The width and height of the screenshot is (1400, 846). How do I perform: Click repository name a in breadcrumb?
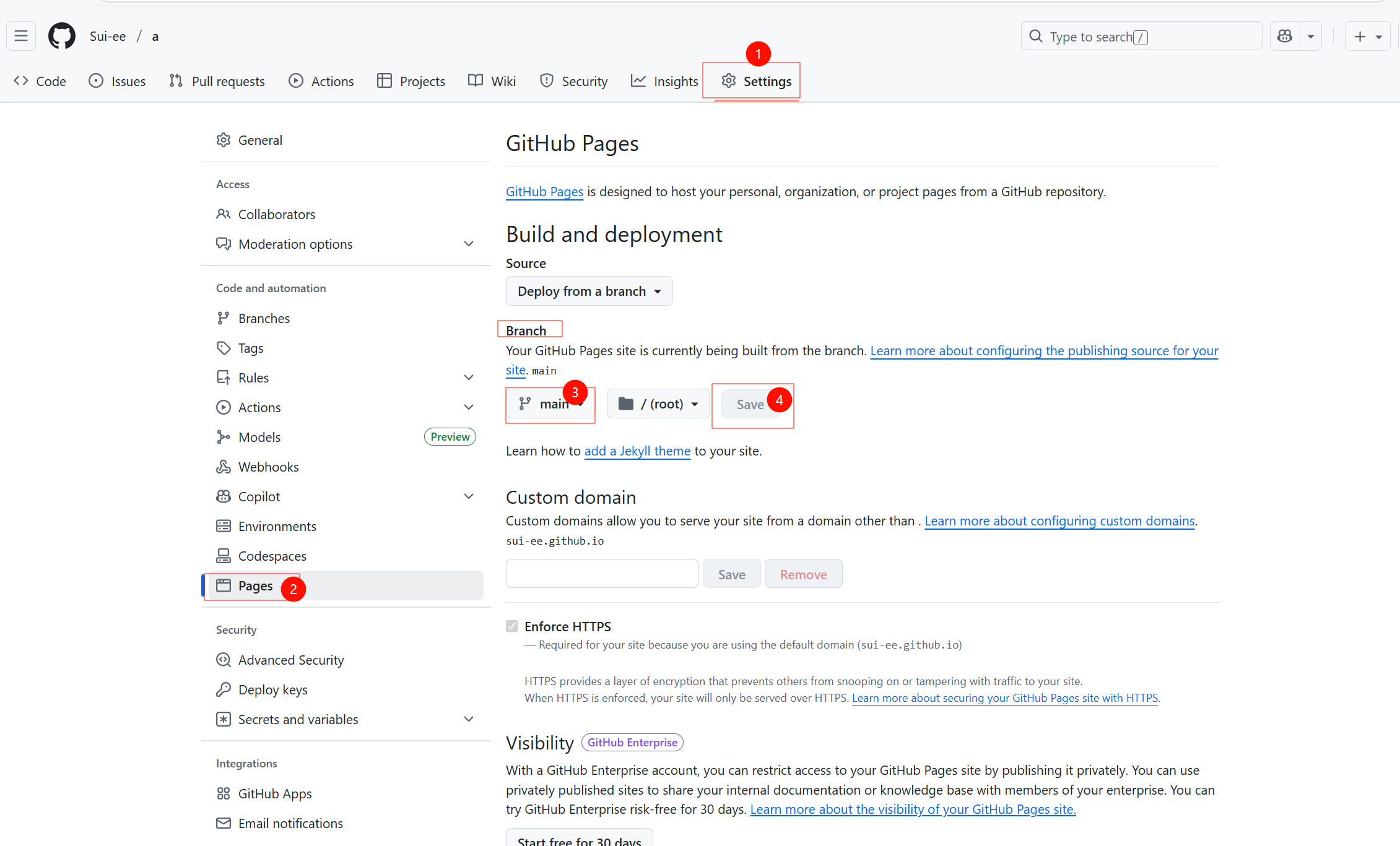(155, 37)
